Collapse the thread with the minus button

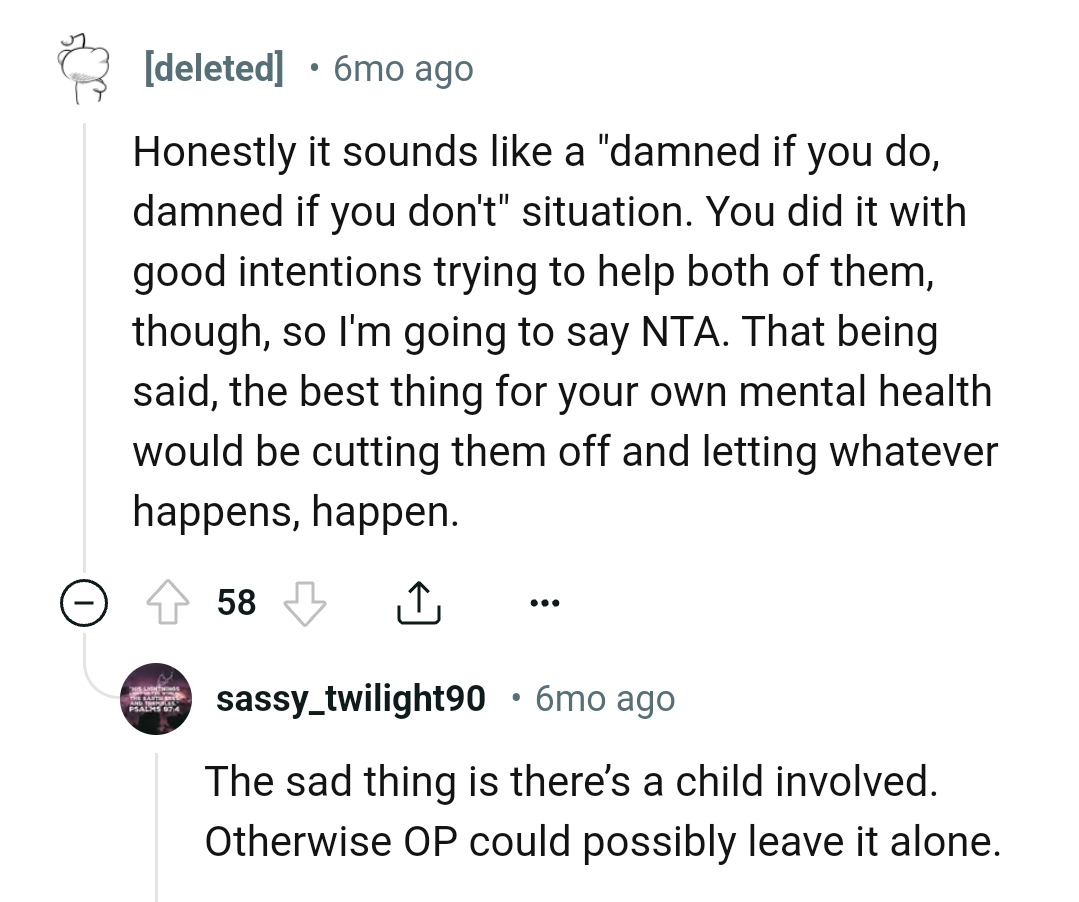(x=82, y=603)
